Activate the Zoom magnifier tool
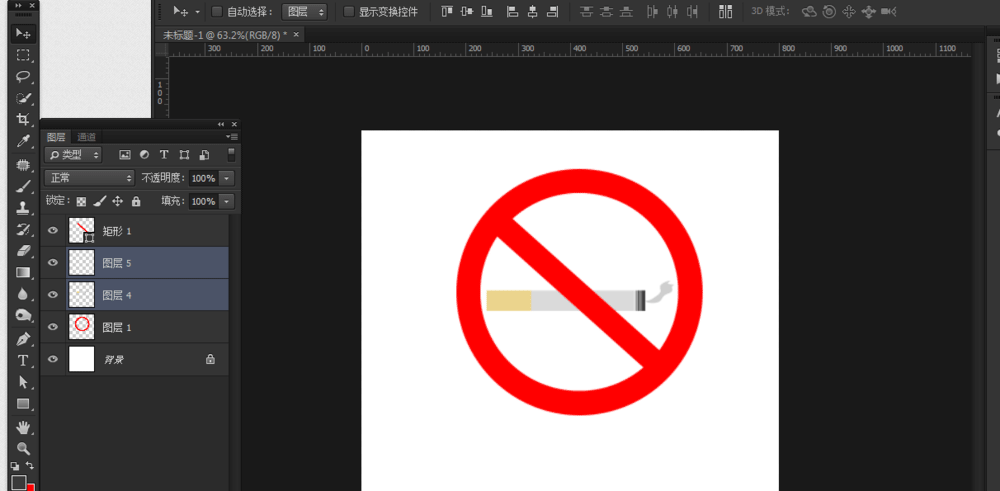 click(23, 449)
